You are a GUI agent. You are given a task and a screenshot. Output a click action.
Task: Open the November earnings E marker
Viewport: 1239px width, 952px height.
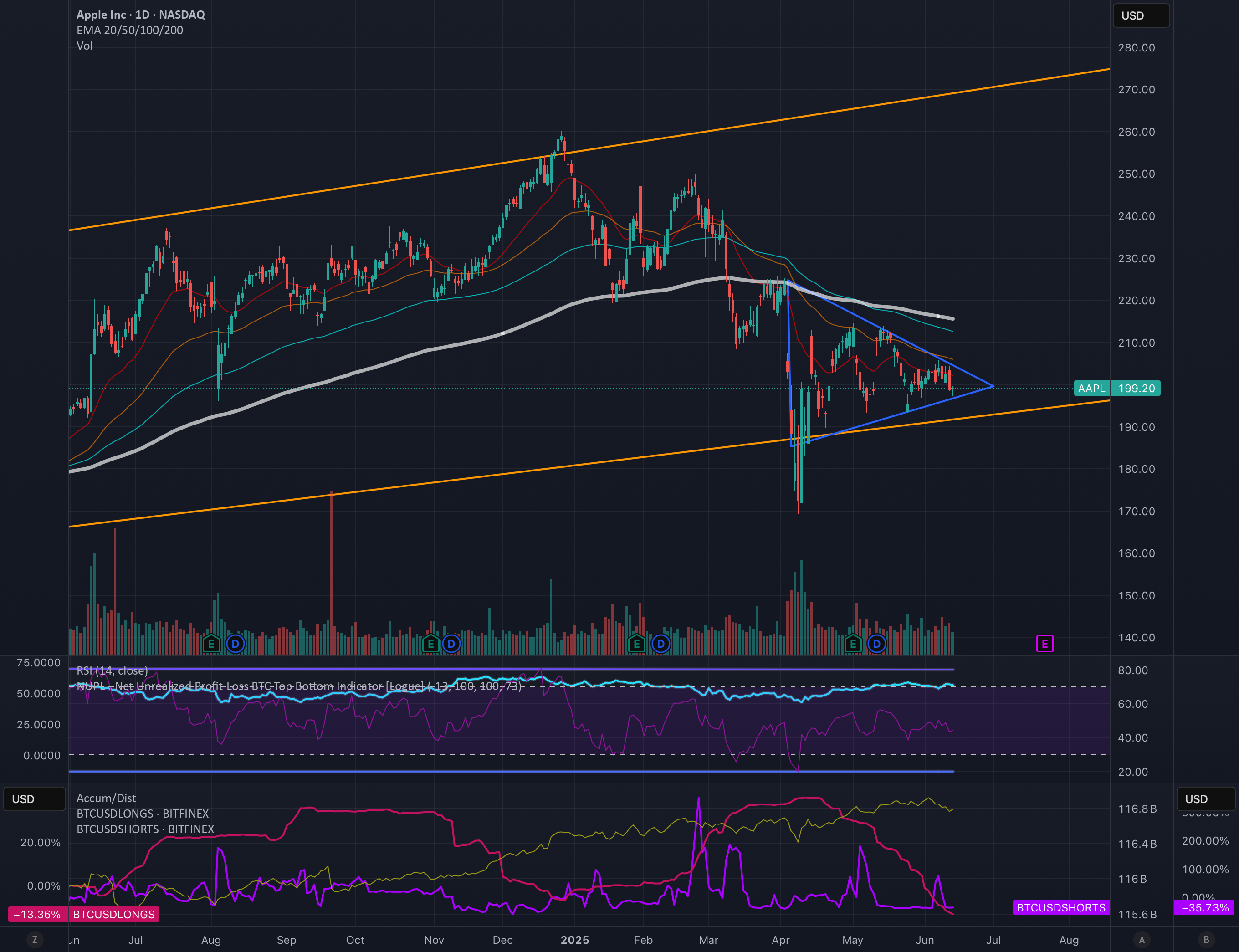(x=430, y=644)
